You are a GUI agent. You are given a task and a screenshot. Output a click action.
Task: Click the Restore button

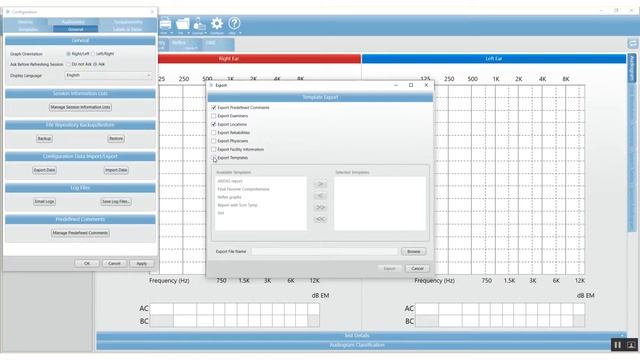tap(116, 139)
